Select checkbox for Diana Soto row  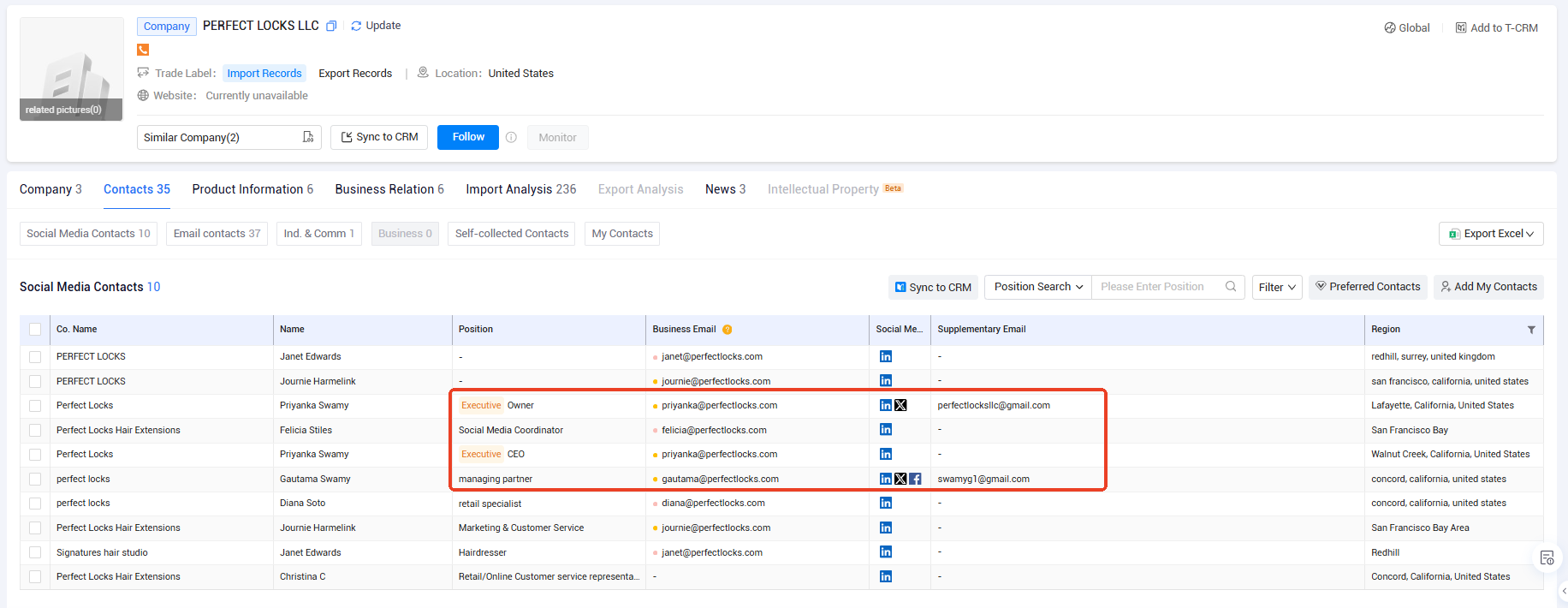point(35,504)
